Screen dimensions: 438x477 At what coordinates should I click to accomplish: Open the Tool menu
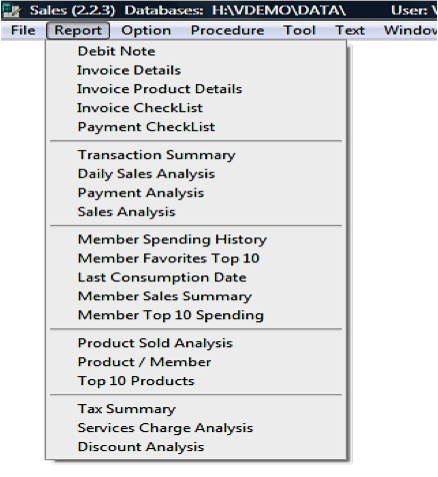[x=299, y=31]
